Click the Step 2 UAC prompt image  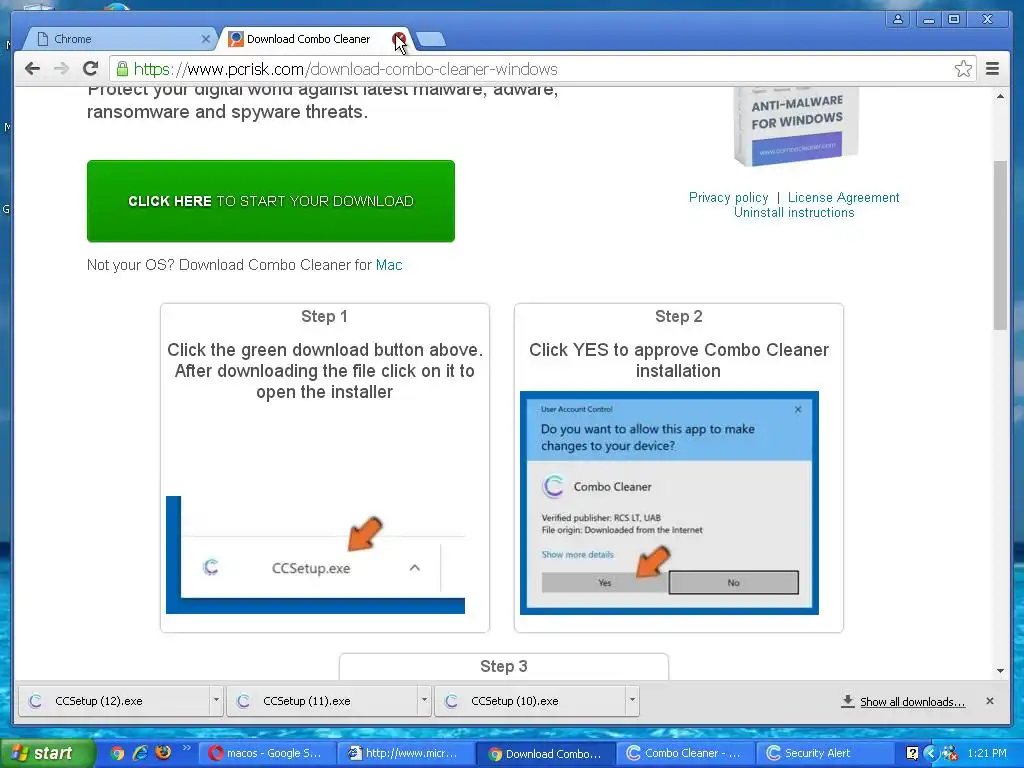(669, 503)
